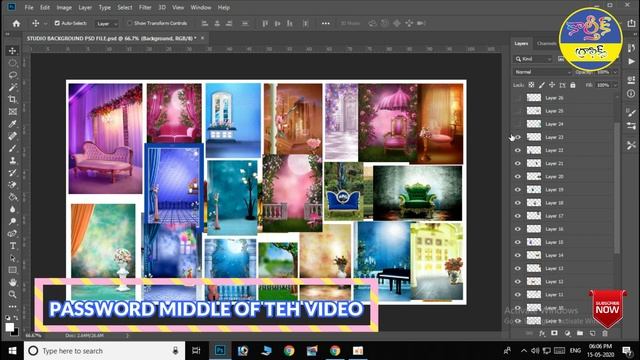The image size is (640, 360).
Task: Expand Move tool preset picker arrow
Action: tap(45, 24)
